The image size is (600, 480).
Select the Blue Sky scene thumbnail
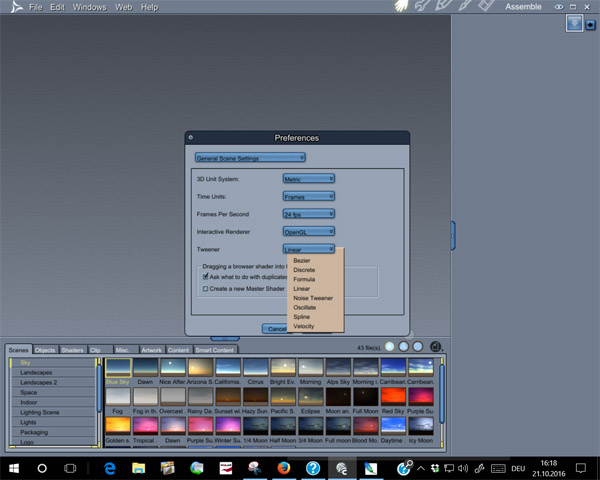(x=118, y=367)
